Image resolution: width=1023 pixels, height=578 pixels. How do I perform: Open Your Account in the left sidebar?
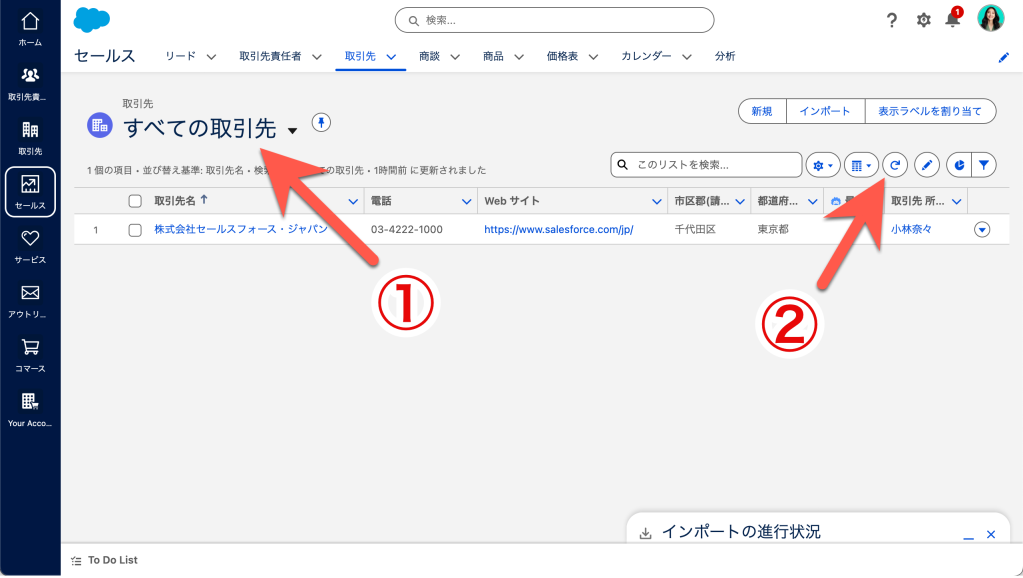click(30, 410)
